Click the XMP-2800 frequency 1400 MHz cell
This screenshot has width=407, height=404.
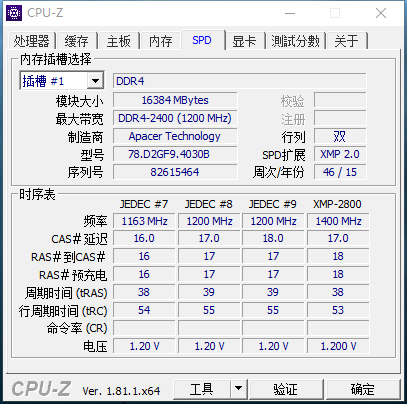click(x=338, y=221)
